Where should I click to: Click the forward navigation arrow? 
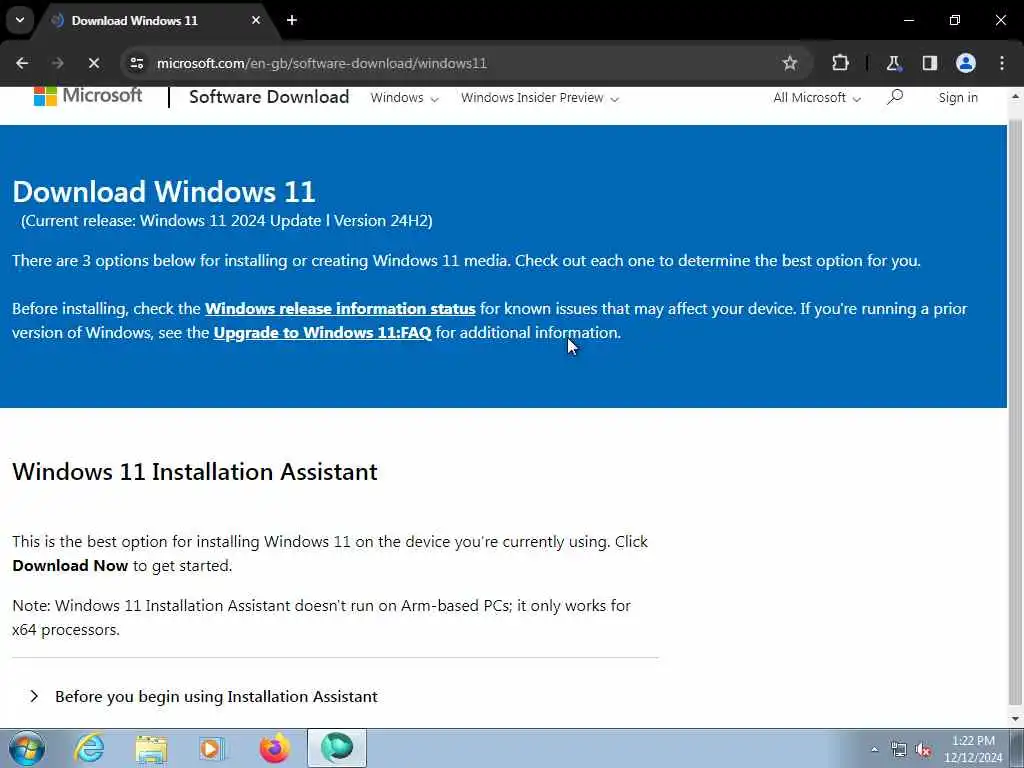(x=57, y=63)
